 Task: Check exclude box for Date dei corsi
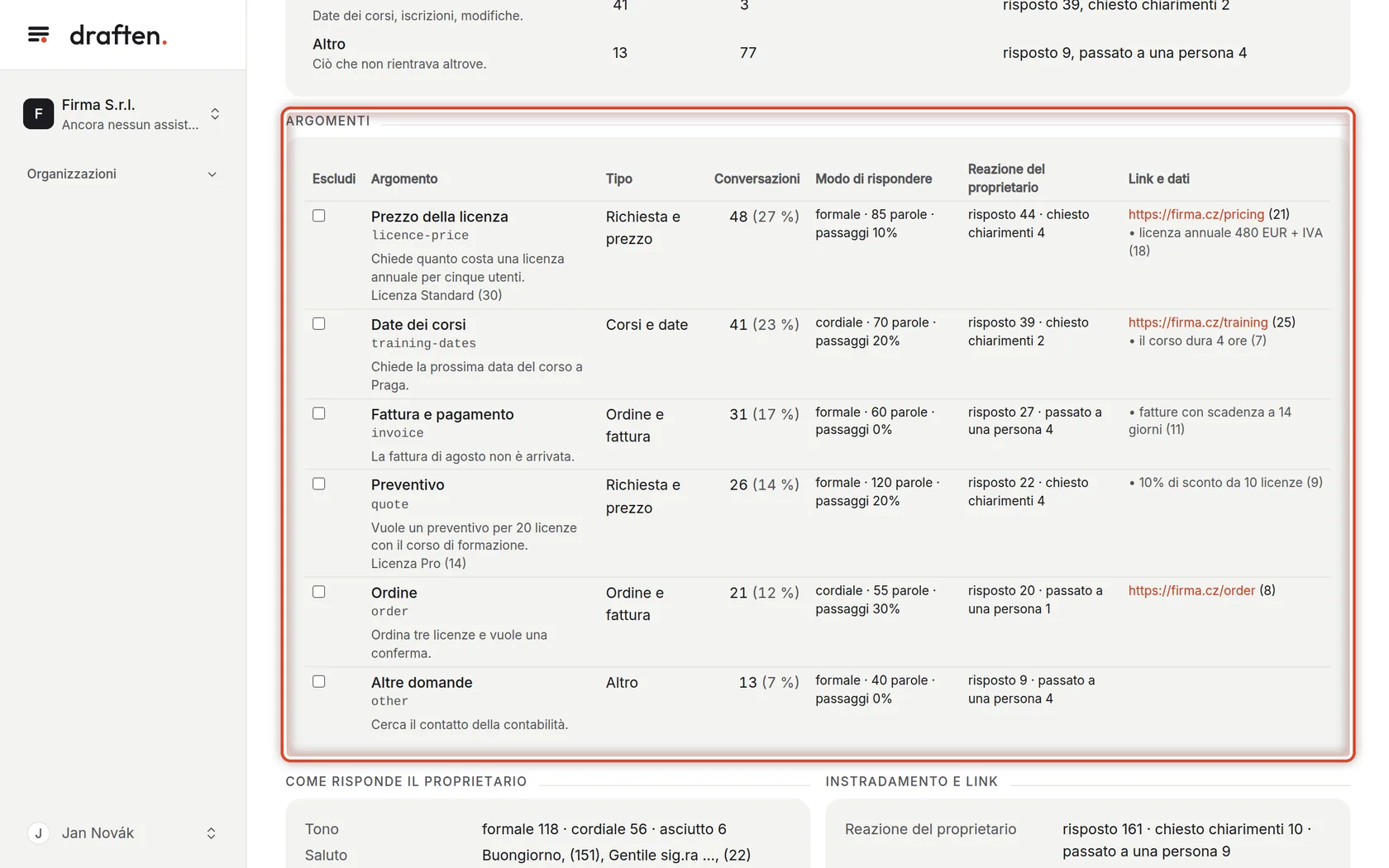[318, 324]
